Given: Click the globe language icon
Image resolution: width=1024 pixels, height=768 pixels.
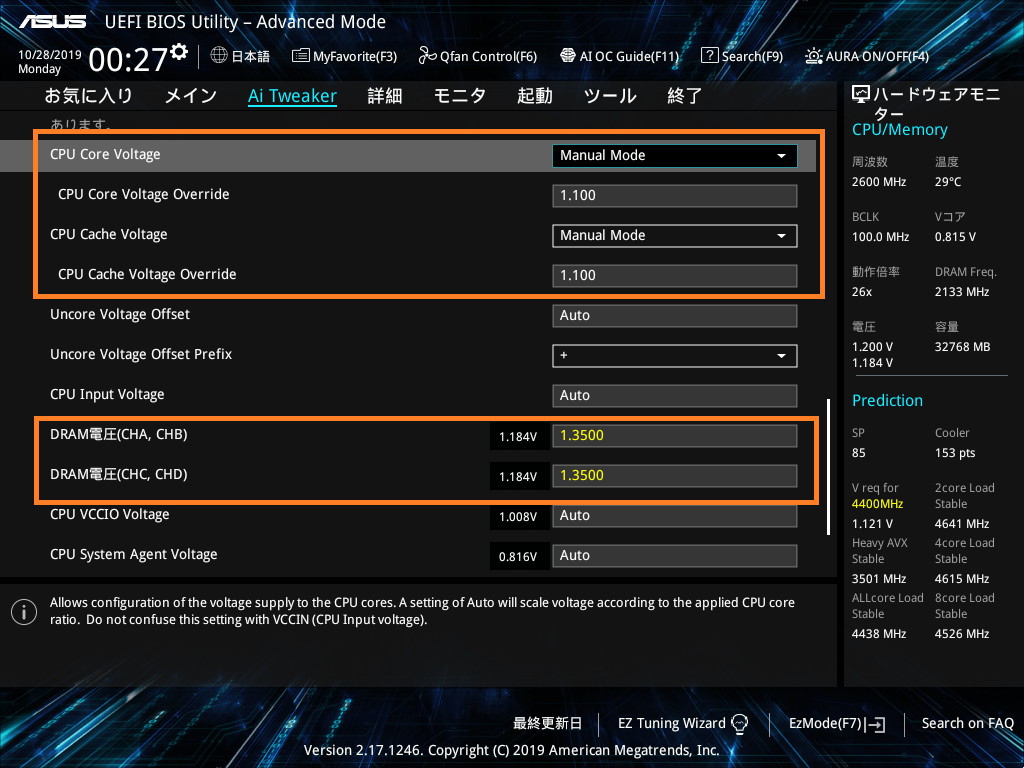Looking at the screenshot, I should click(219, 56).
